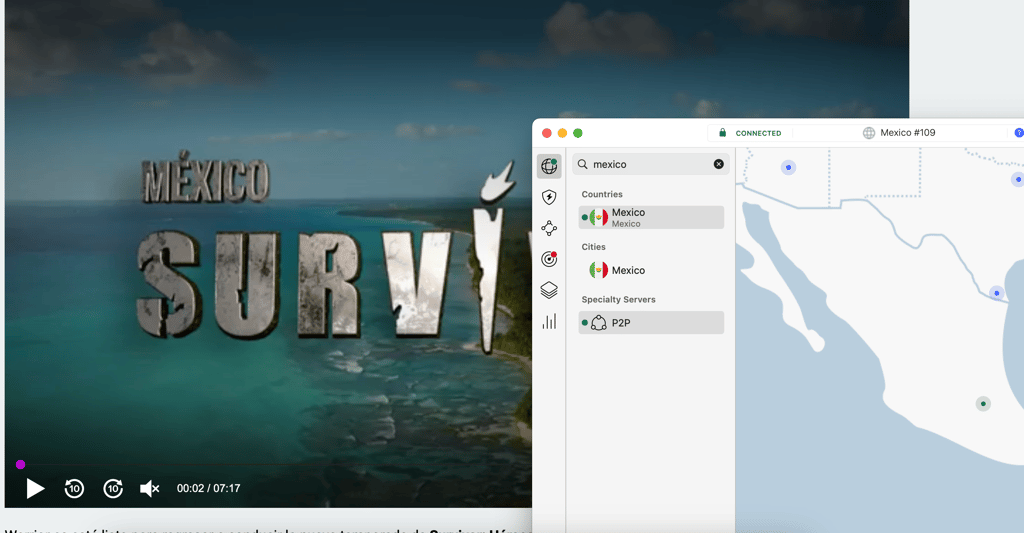This screenshot has height=533, width=1024.
Task: Play the Survivor México video
Action: [x=35, y=488]
